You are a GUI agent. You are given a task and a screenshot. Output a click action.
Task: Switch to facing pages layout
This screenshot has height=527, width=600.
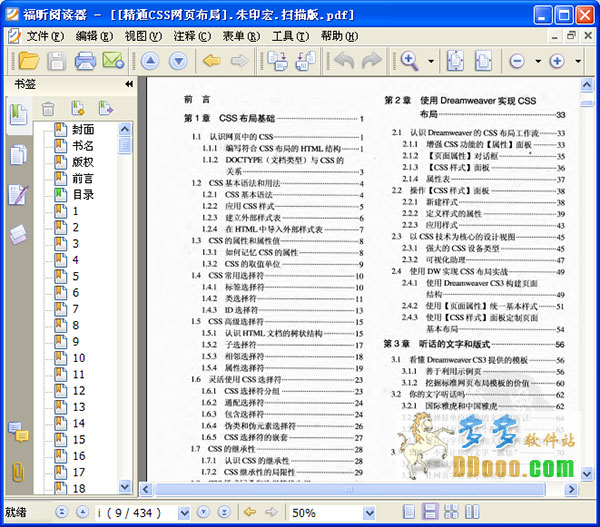(x=472, y=512)
